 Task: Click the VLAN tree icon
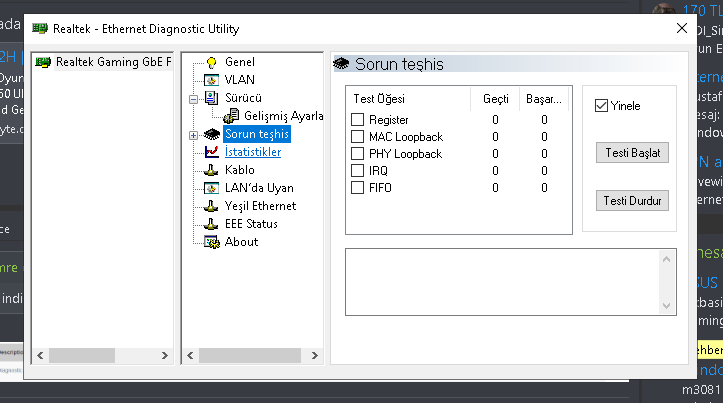click(x=212, y=80)
